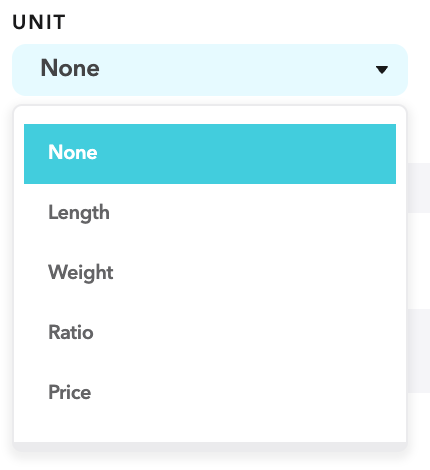
Task: Pick Weight as the unit type
Action: coord(210,273)
